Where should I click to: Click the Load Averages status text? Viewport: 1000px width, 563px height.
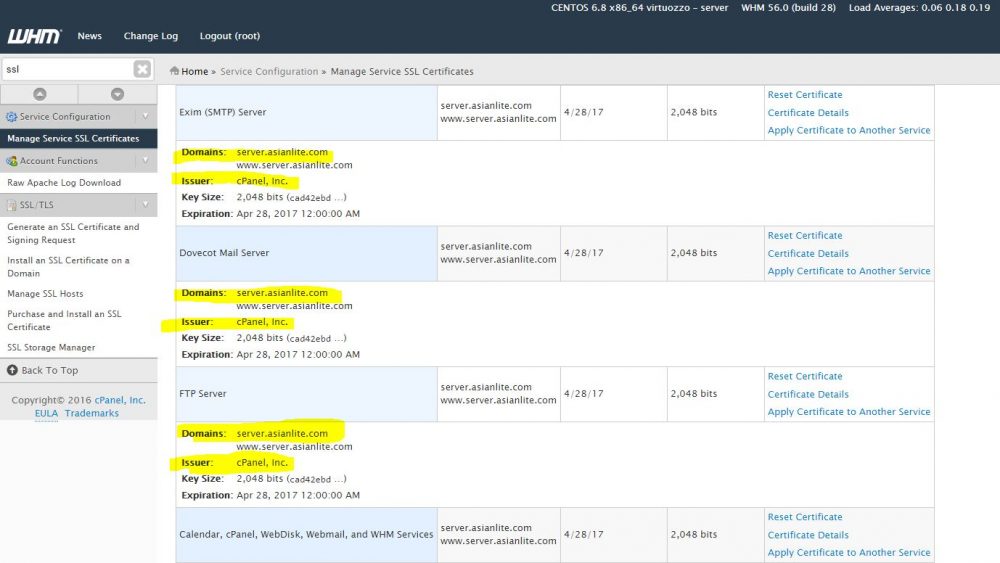tap(919, 8)
